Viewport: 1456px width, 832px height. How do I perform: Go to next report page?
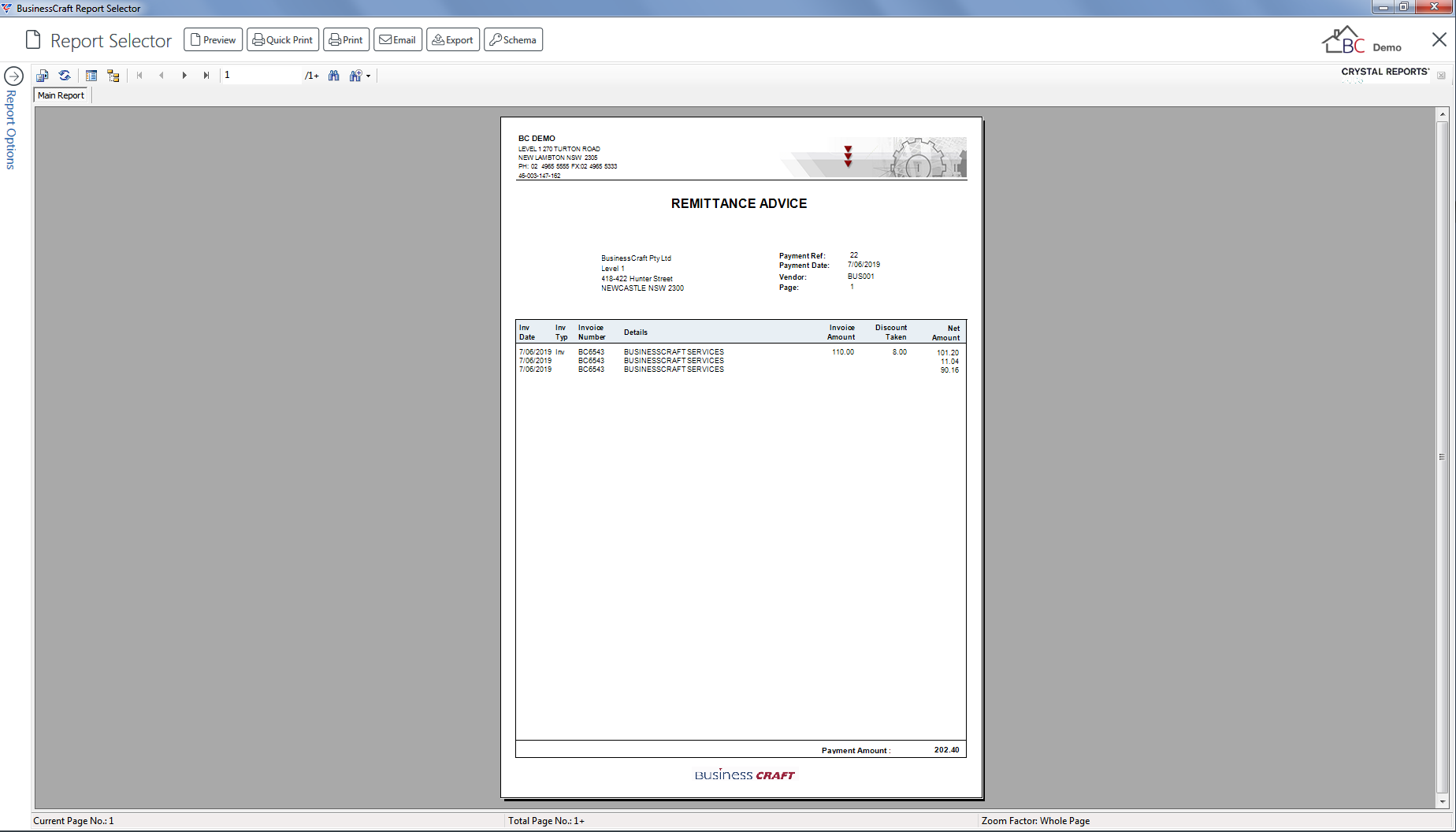(x=184, y=76)
